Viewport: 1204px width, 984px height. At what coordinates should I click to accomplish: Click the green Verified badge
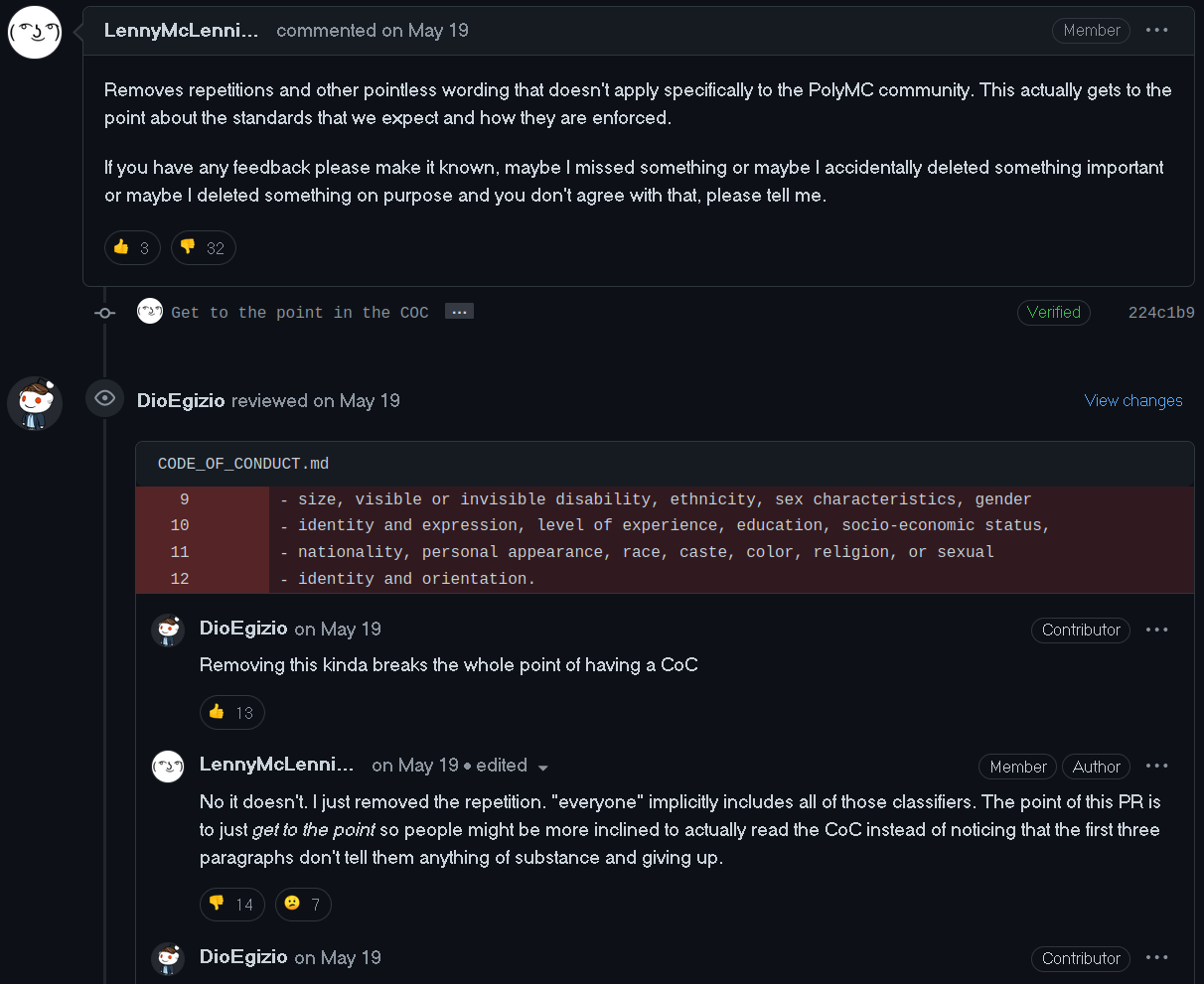pos(1053,313)
